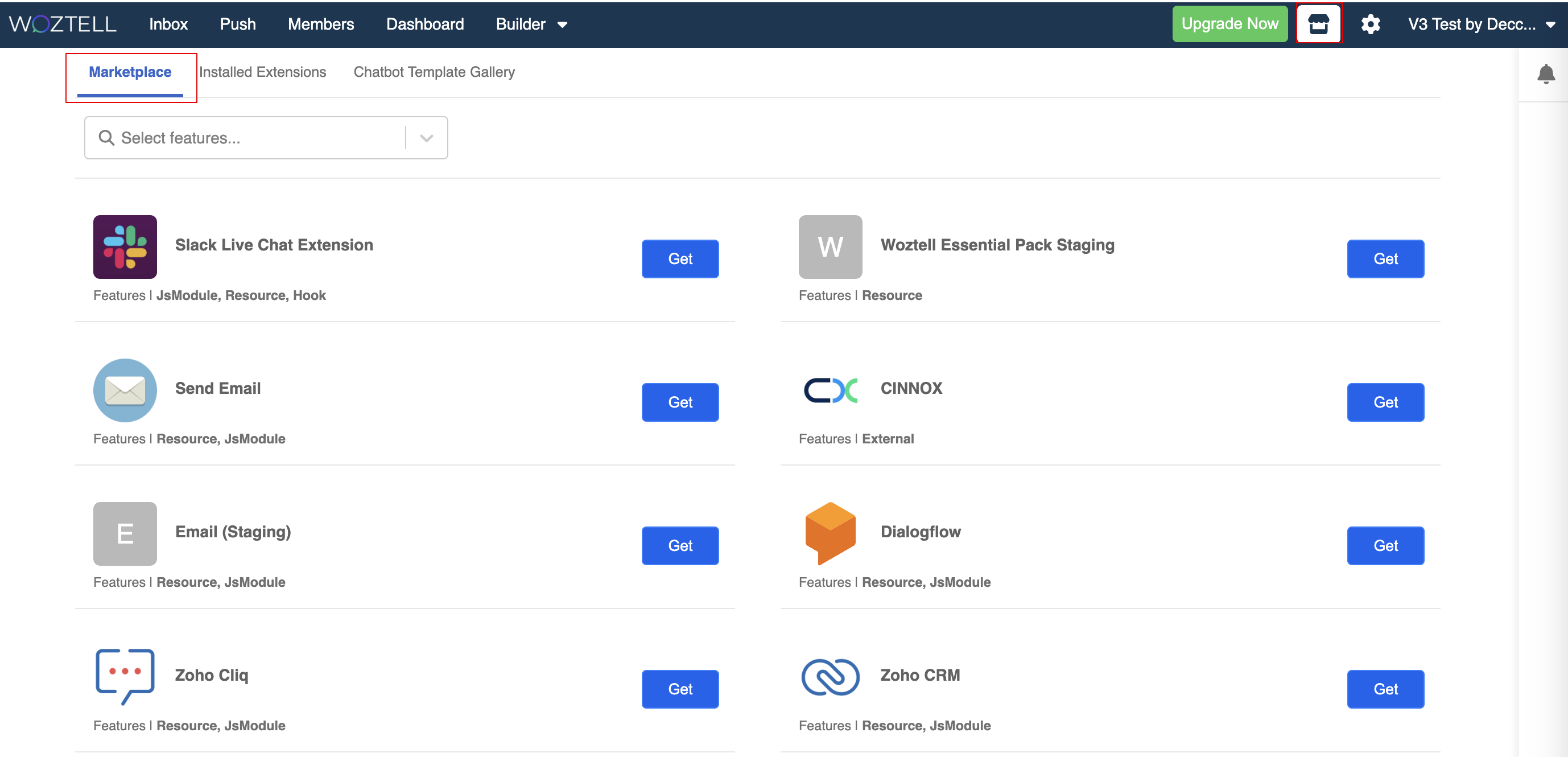Image resolution: width=1568 pixels, height=757 pixels.
Task: Open the settings gear icon
Action: pos(1370,24)
